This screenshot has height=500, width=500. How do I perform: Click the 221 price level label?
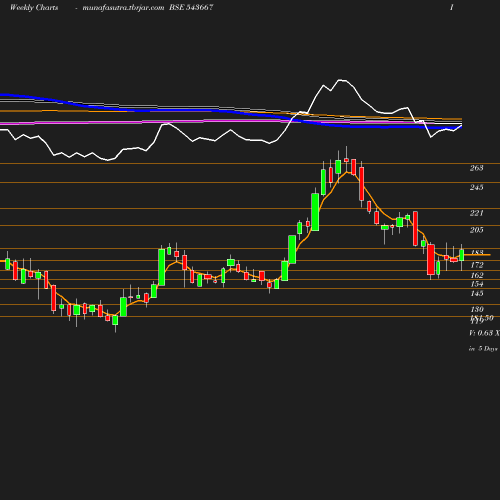476,213
